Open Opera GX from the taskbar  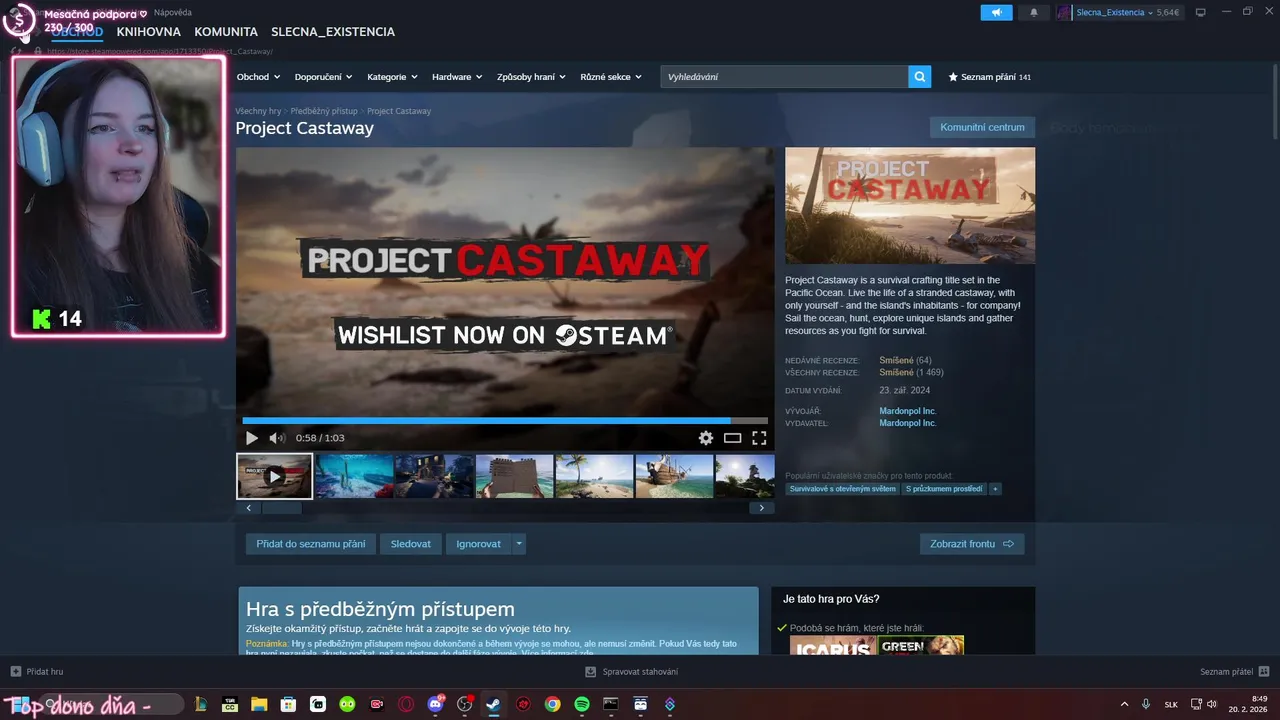click(406, 704)
